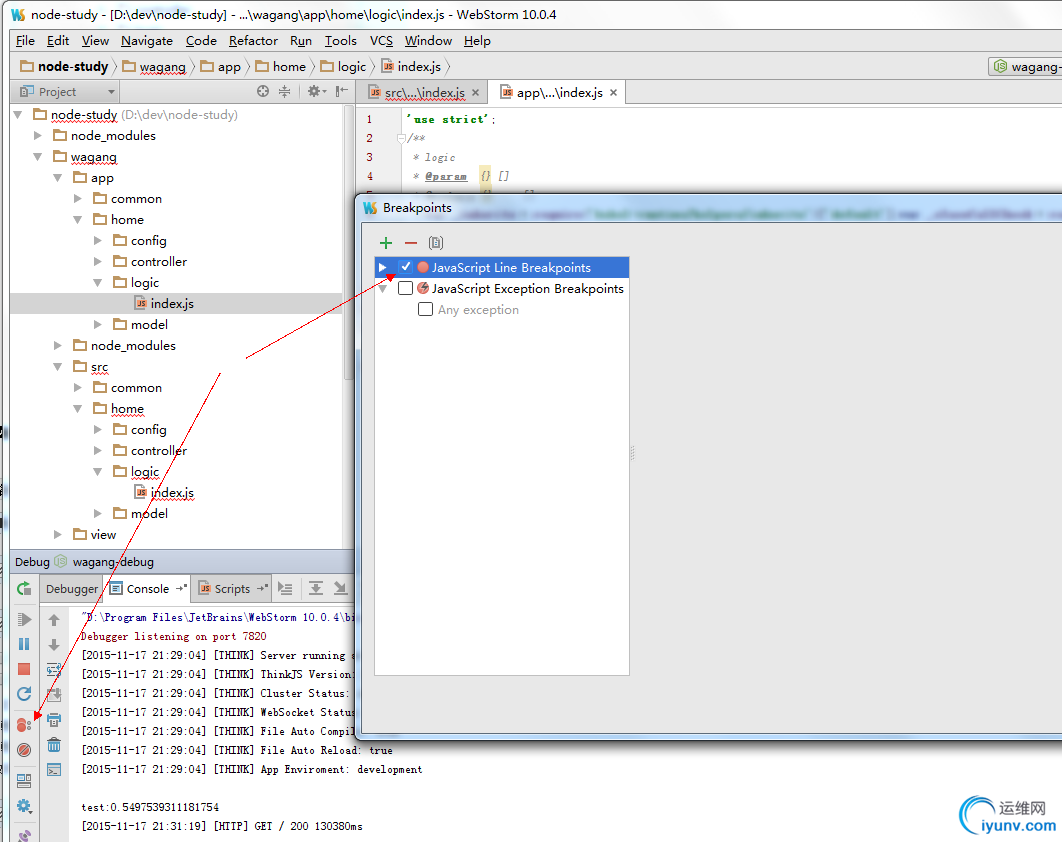1062x842 pixels.
Task: Click Collapse All icon in Project panel
Action: [284, 91]
